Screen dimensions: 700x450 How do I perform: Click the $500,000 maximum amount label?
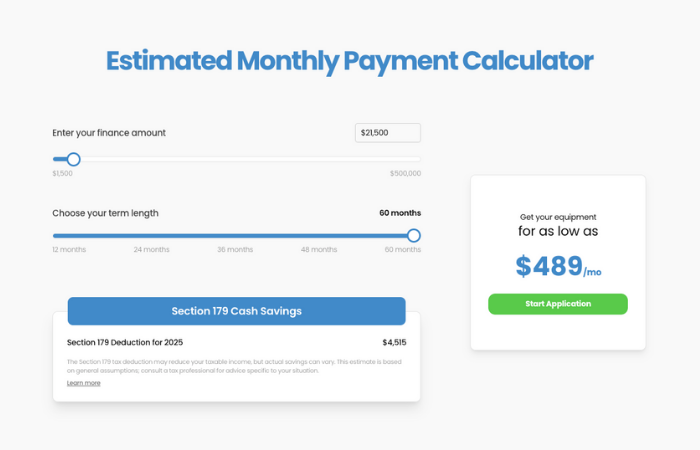pos(405,173)
